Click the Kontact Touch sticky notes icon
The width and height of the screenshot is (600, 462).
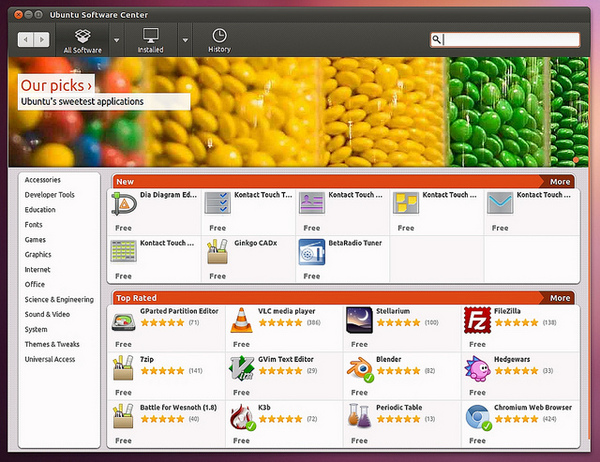coord(406,203)
